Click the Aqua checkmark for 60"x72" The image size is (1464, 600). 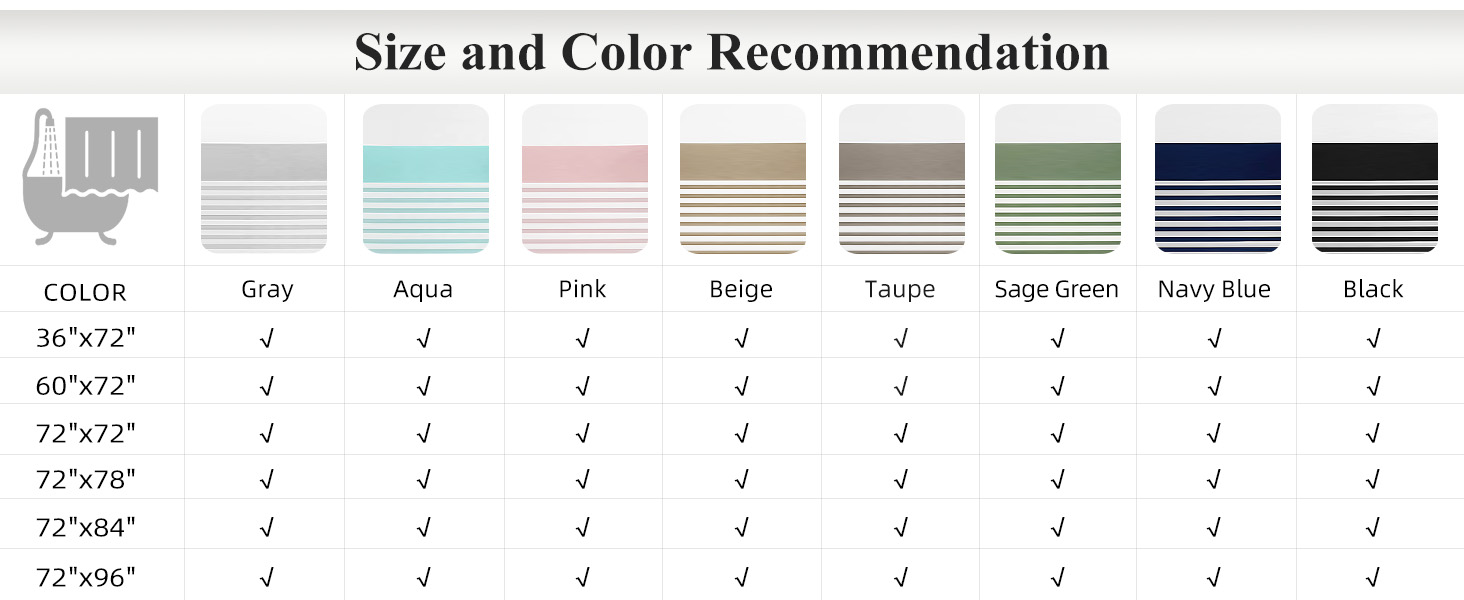click(x=424, y=385)
